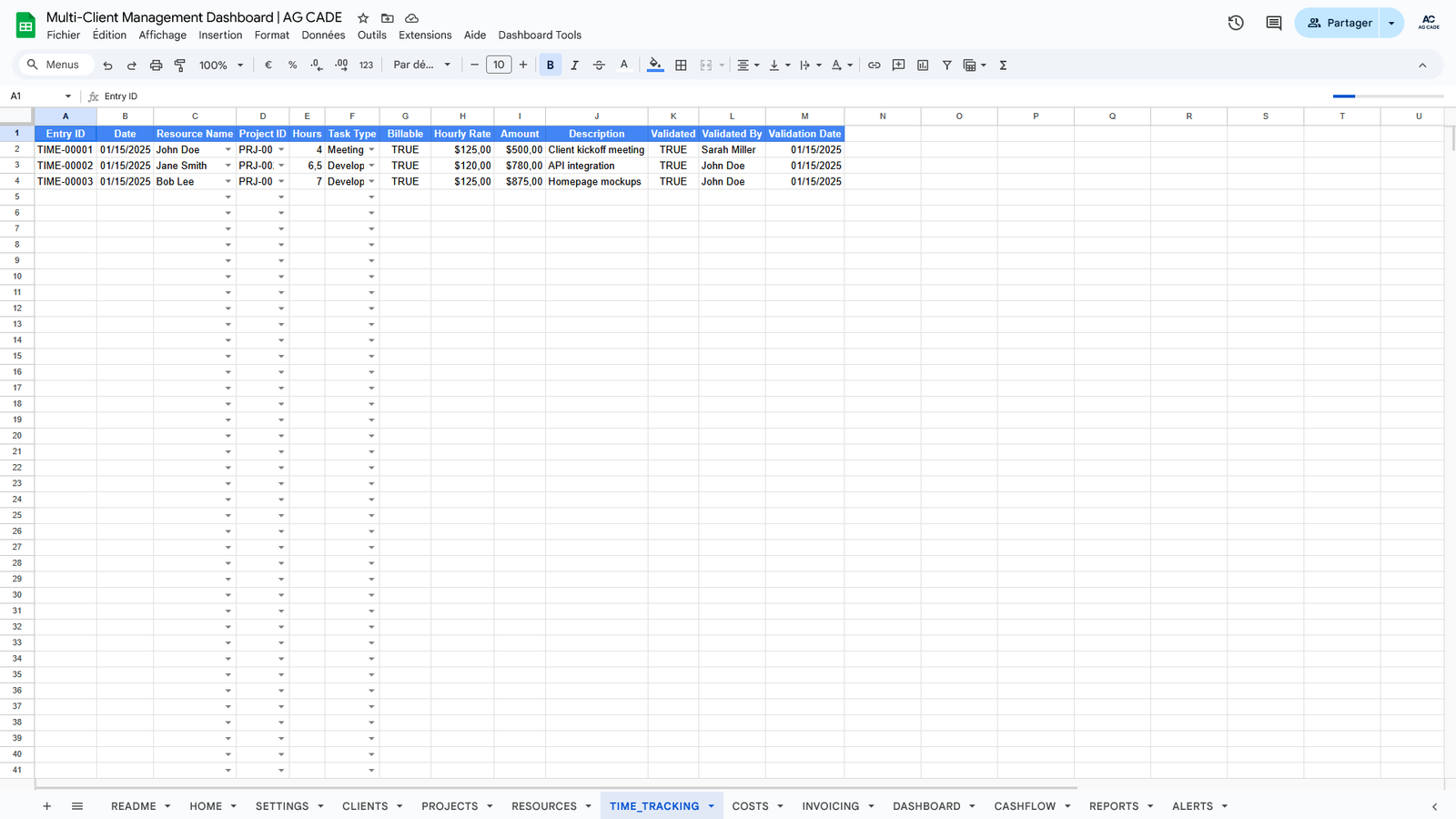Switch to the INVOICING sheet tab
Viewport: 1456px width, 819px height.
coord(830,806)
